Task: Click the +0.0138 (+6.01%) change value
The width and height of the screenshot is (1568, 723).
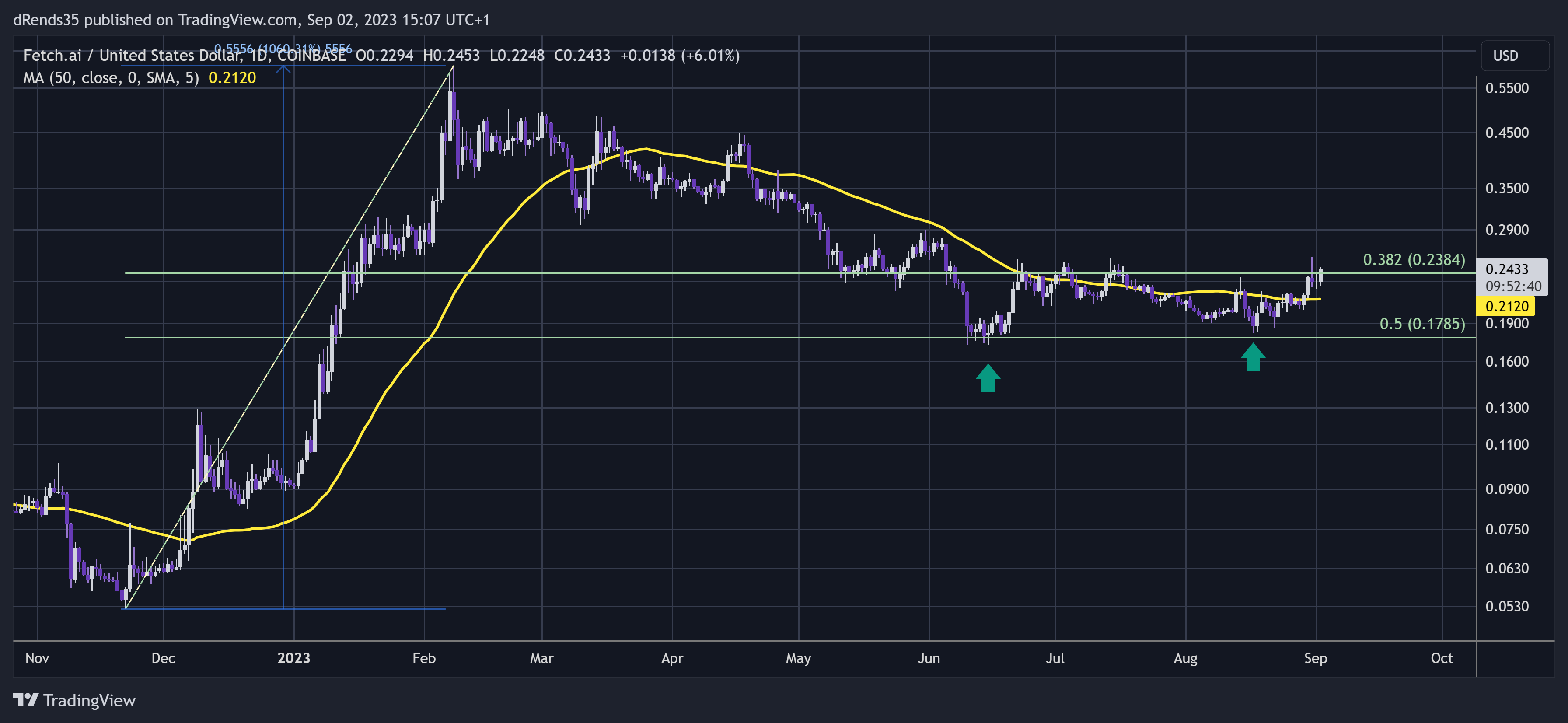Action: 679,56
